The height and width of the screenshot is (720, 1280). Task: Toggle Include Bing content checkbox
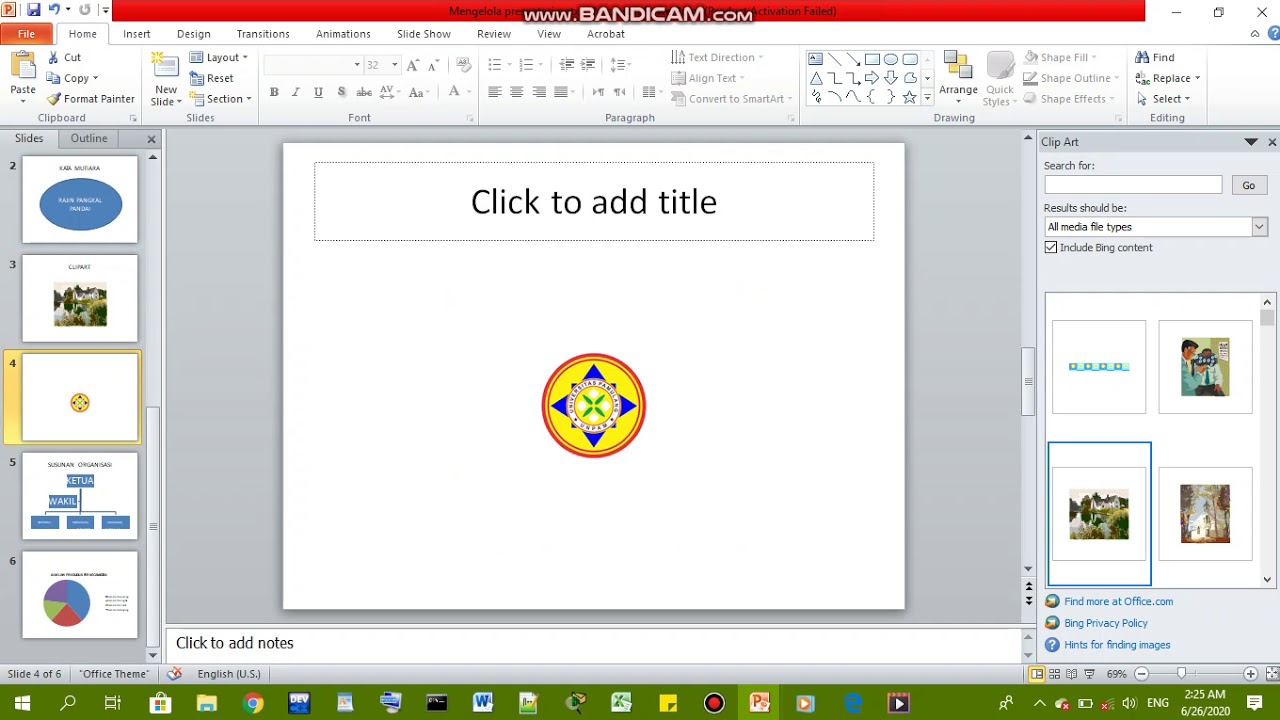point(1051,247)
